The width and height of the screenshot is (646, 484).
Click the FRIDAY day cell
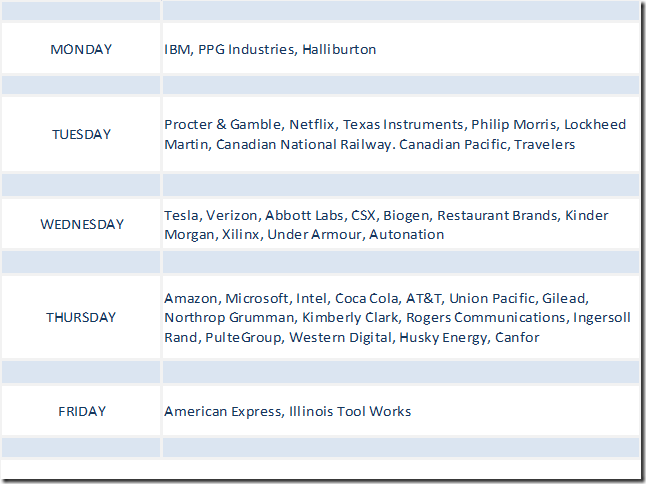81,411
